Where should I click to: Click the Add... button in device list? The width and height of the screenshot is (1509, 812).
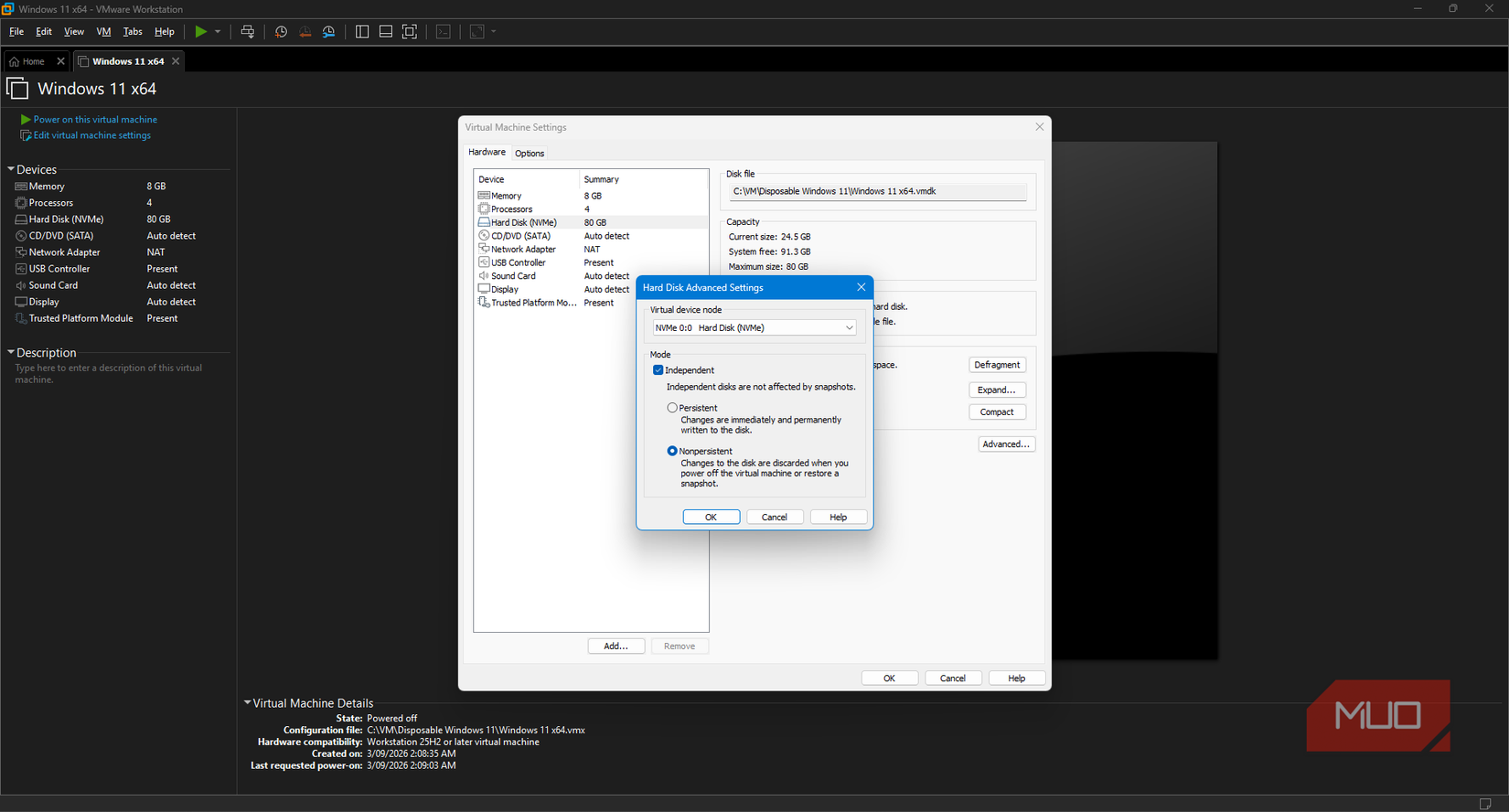point(615,646)
